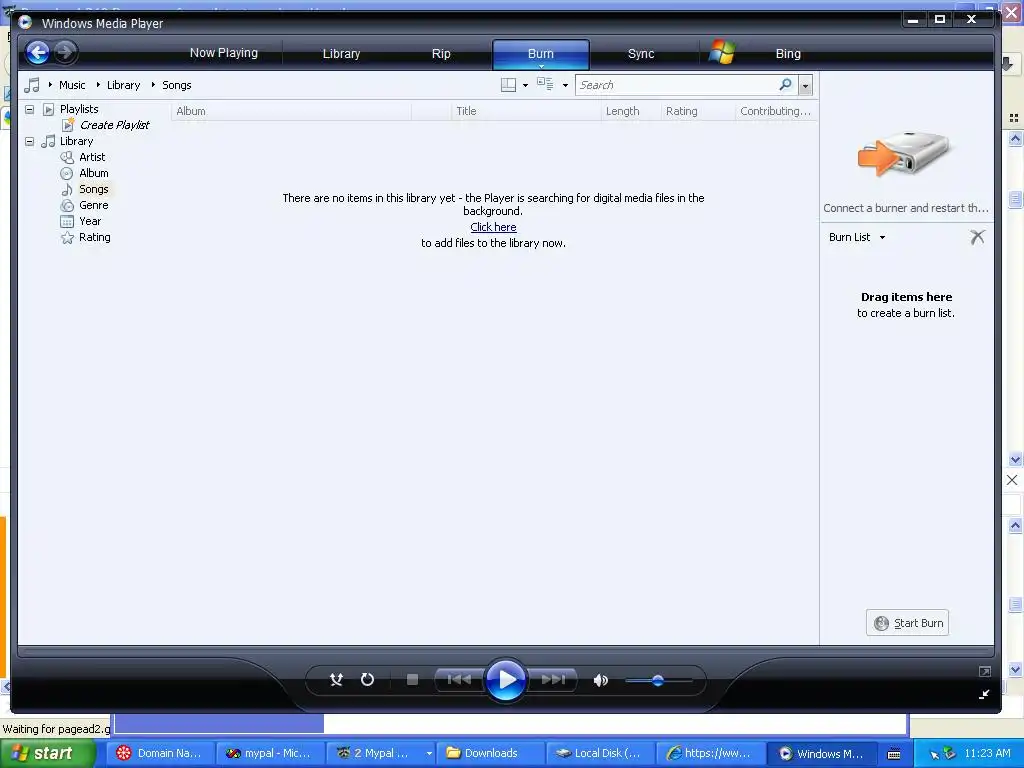Image resolution: width=1024 pixels, height=768 pixels.
Task: Switch to full-screen view icon
Action: tap(985, 671)
